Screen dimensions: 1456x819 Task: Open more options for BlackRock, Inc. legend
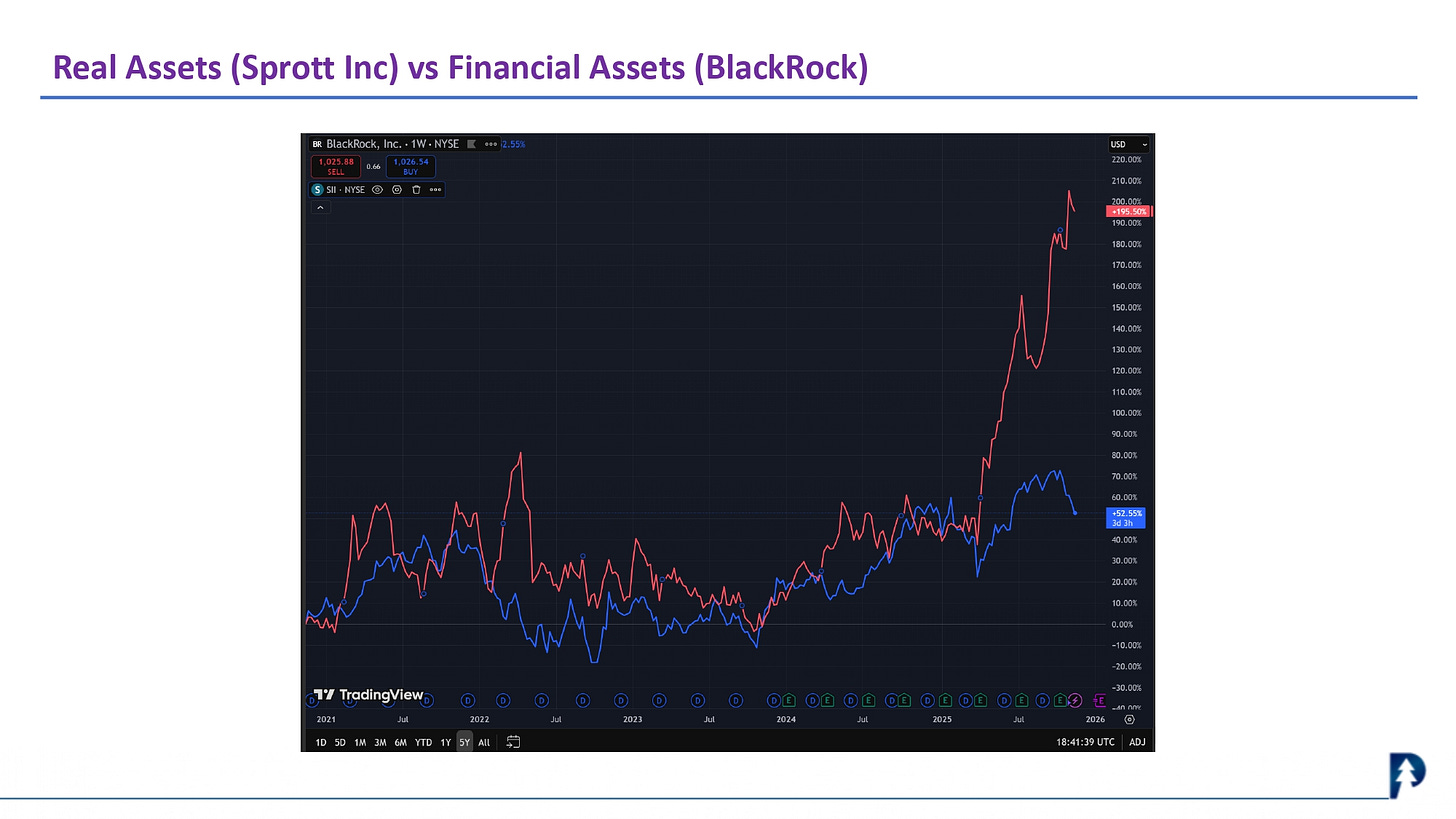[x=490, y=144]
